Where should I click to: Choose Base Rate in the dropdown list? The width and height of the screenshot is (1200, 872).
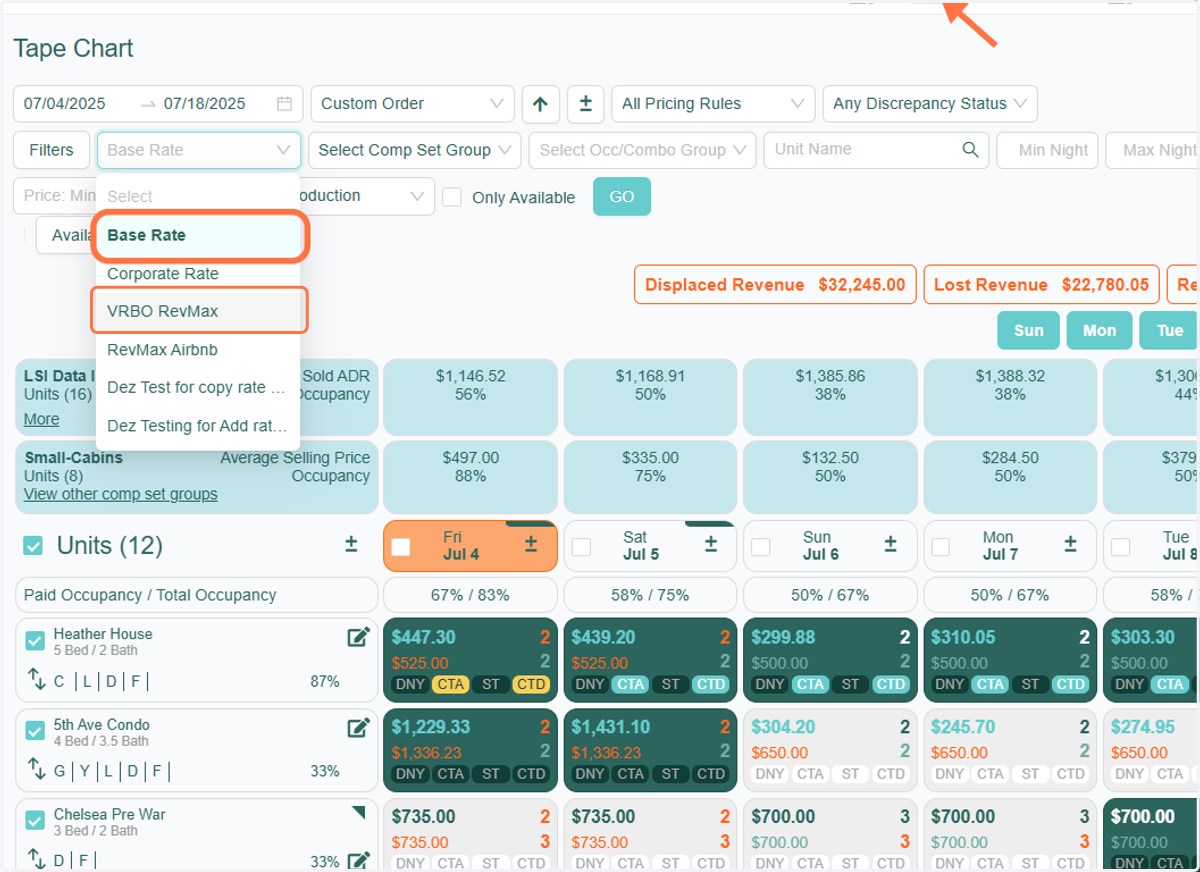tap(200, 236)
